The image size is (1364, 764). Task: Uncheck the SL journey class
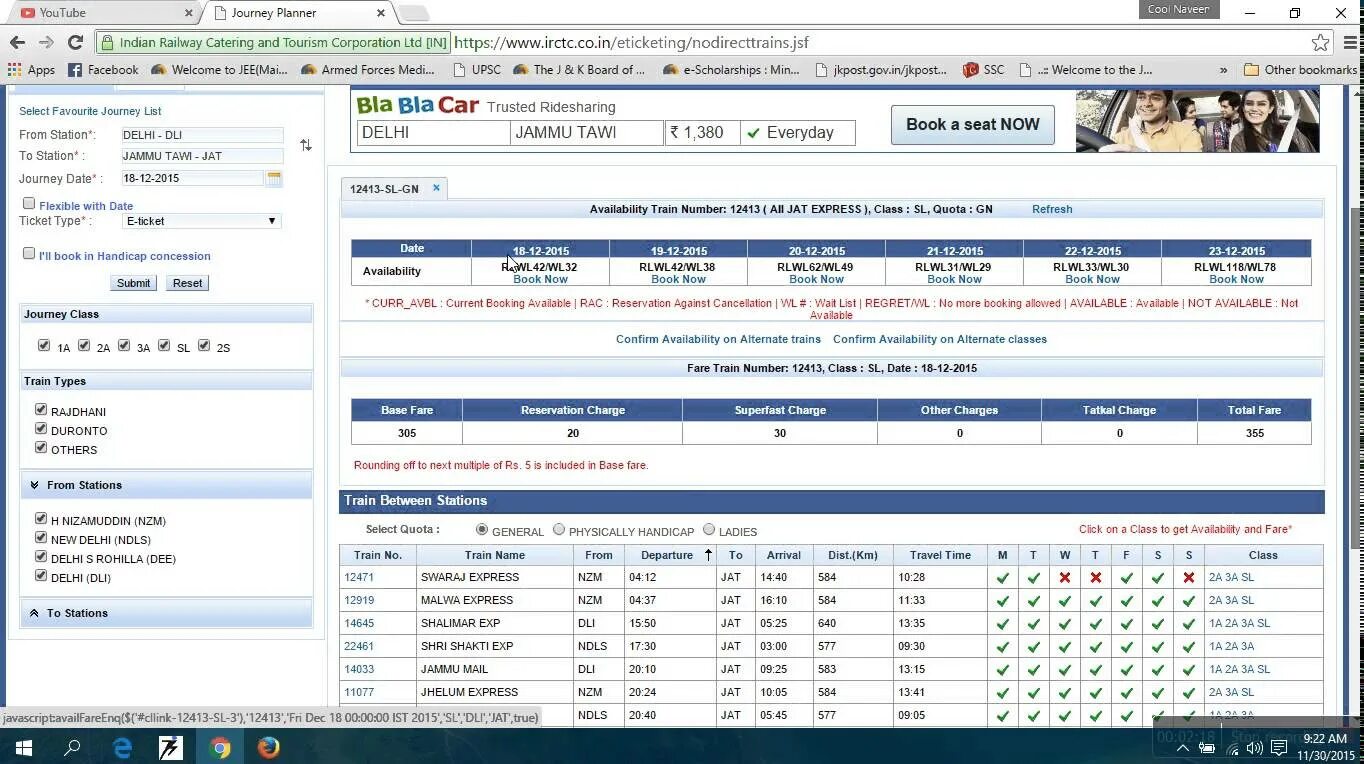coord(164,346)
